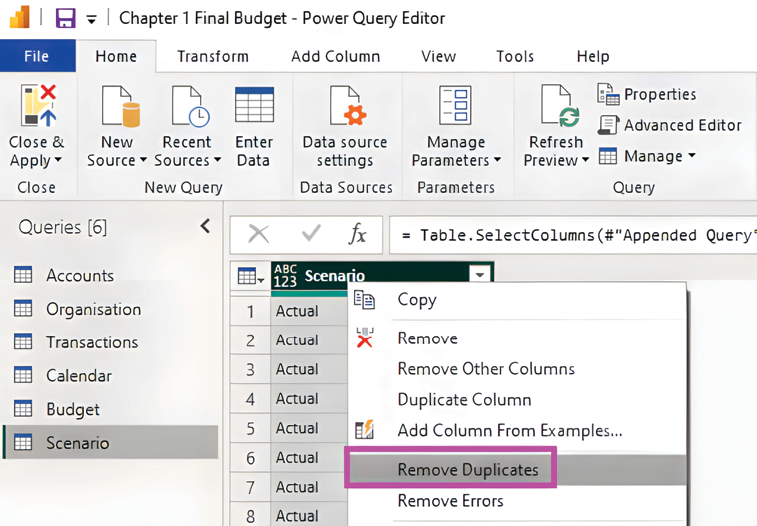
Task: Open the Scenario column filter dropdown
Action: [x=480, y=276]
